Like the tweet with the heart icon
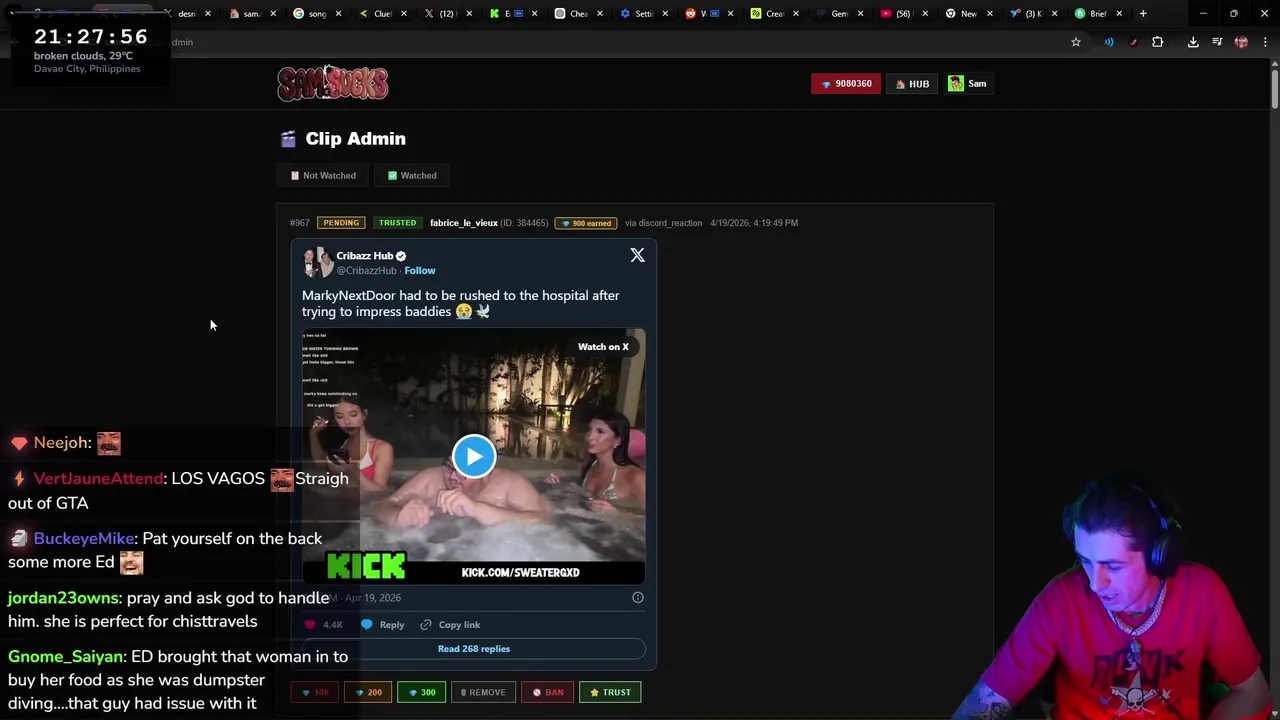Viewport: 1280px width, 720px height. coord(309,625)
